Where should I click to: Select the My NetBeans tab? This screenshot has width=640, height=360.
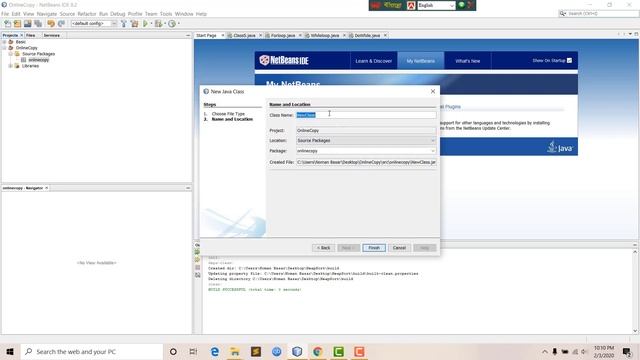[420, 61]
